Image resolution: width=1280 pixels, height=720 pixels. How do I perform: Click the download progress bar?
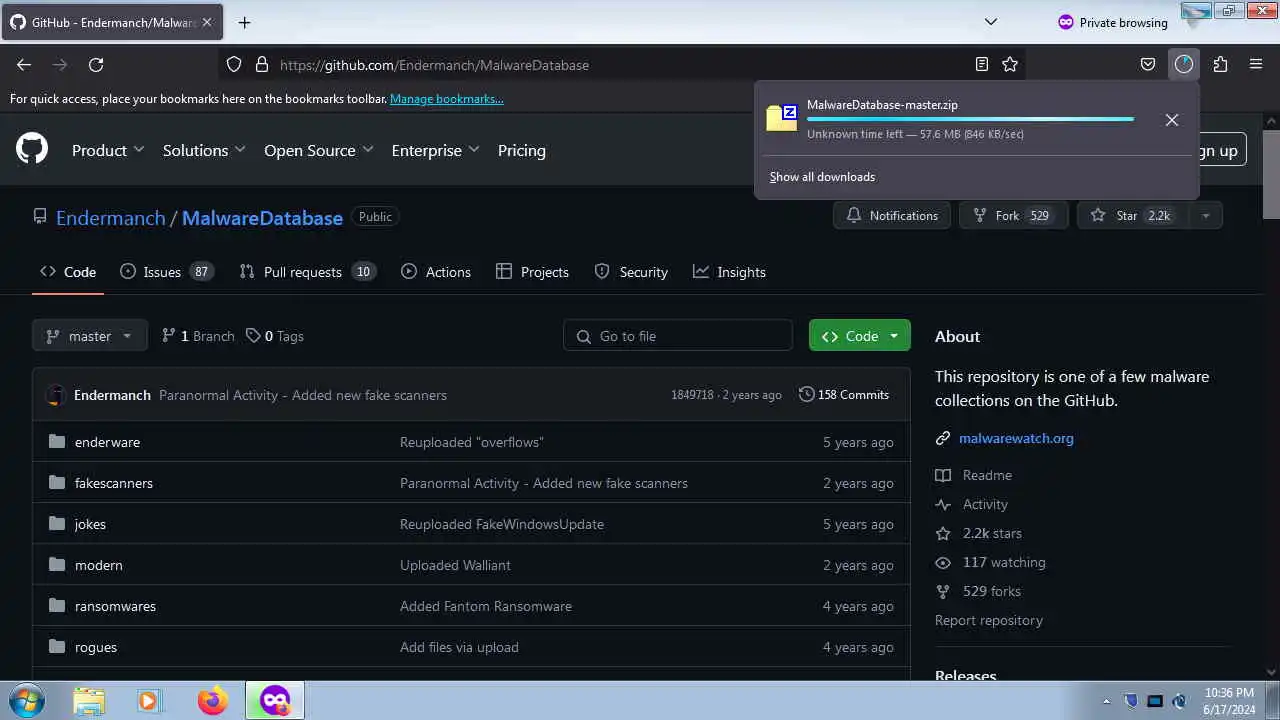pyautogui.click(x=970, y=119)
